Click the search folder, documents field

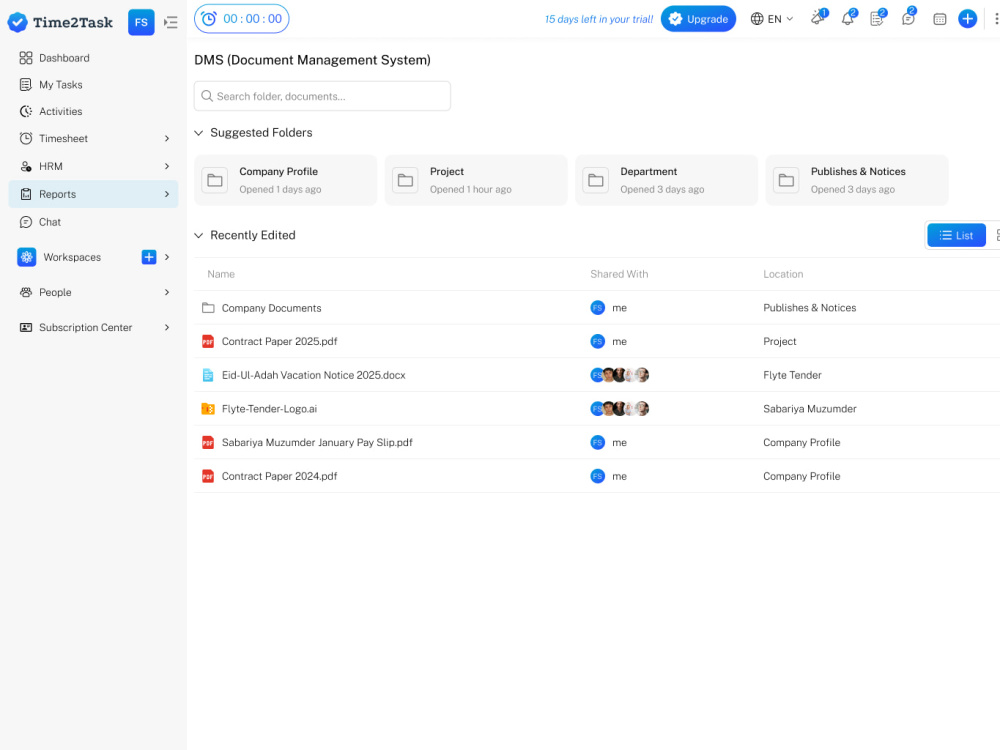[x=322, y=96]
